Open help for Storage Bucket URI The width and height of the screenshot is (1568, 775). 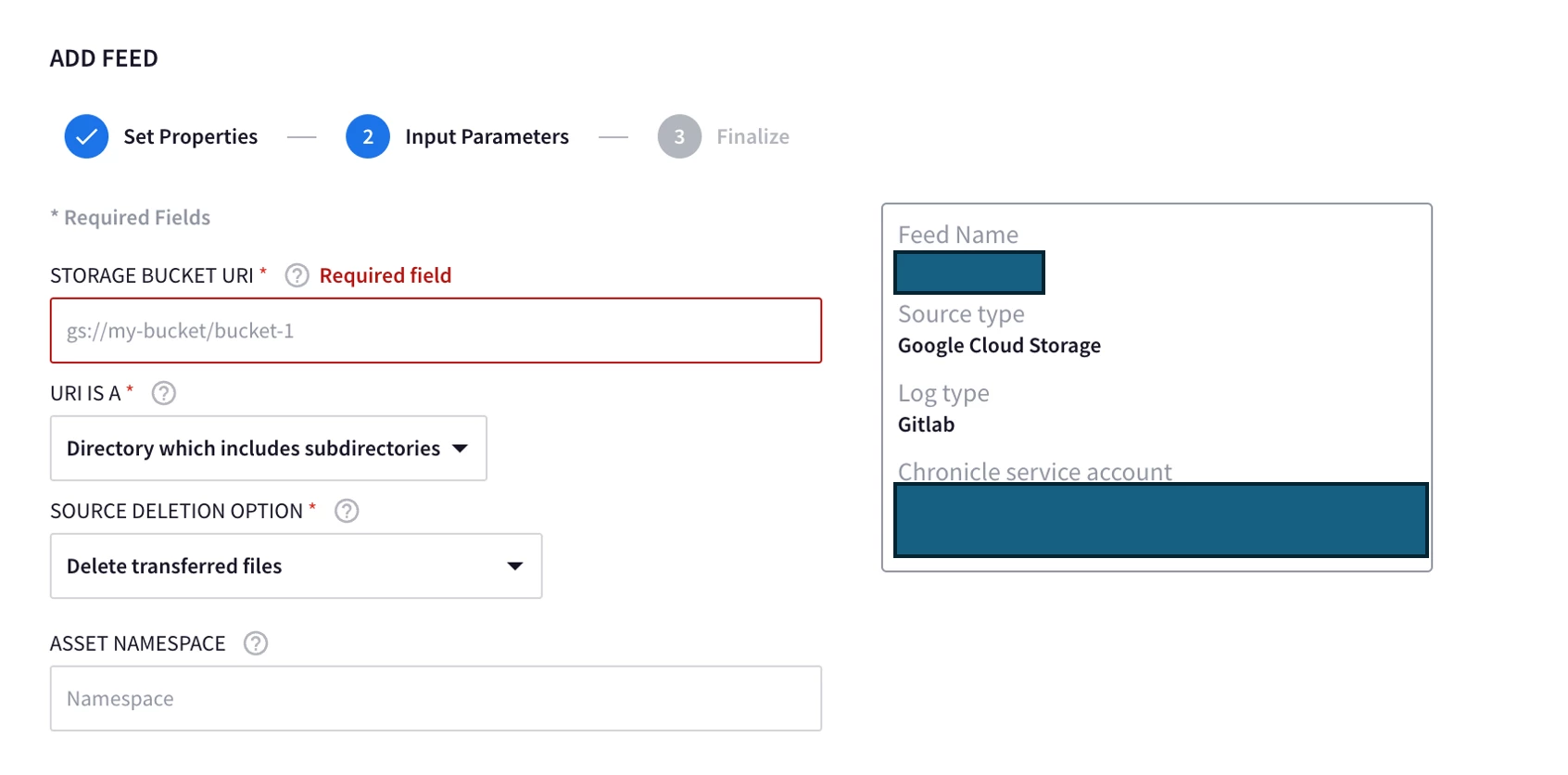pyautogui.click(x=297, y=275)
